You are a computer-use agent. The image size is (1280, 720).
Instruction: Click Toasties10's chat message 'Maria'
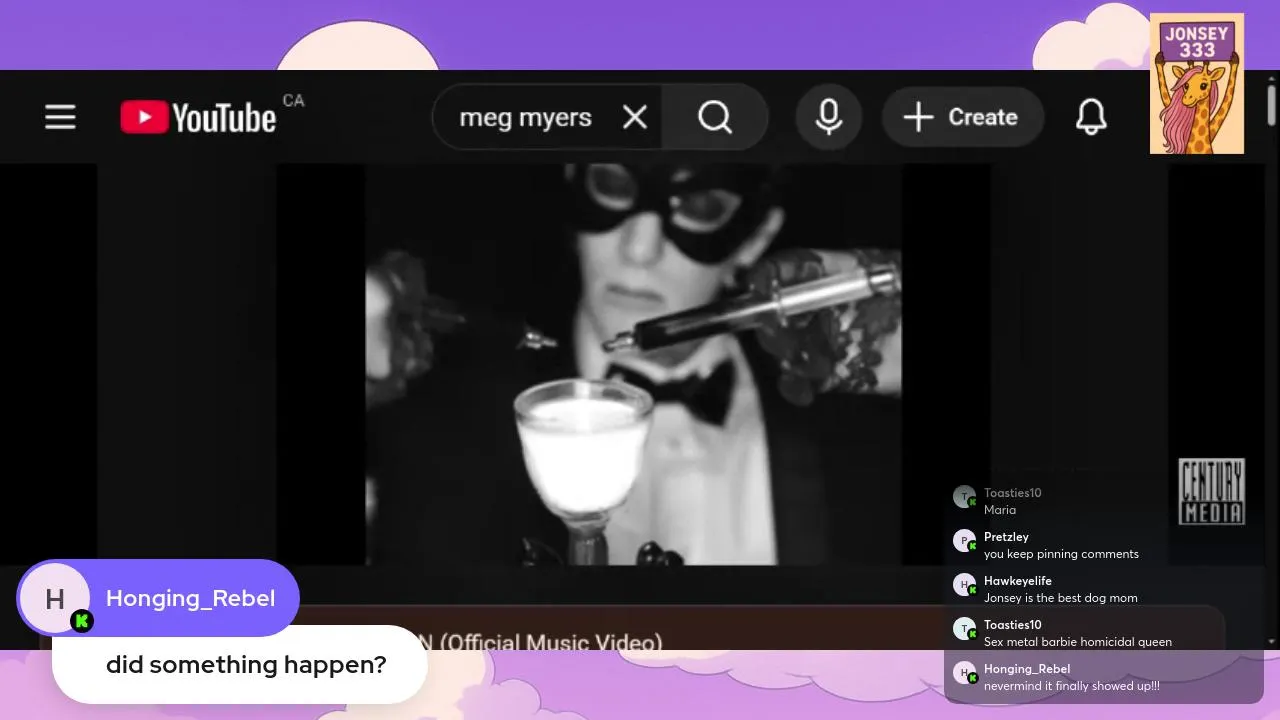tap(1000, 510)
